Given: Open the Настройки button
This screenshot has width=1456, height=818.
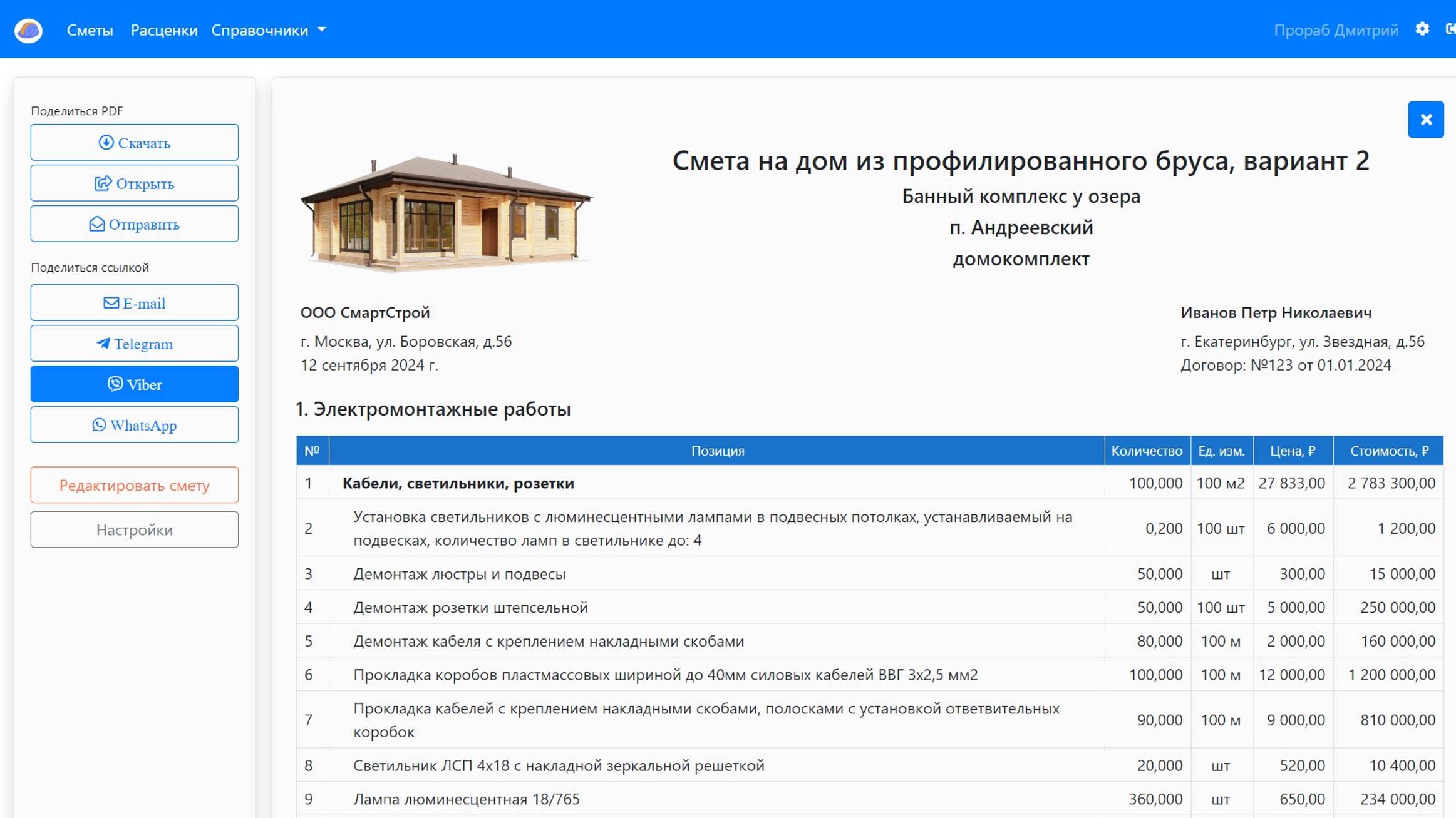Looking at the screenshot, I should tap(134, 529).
